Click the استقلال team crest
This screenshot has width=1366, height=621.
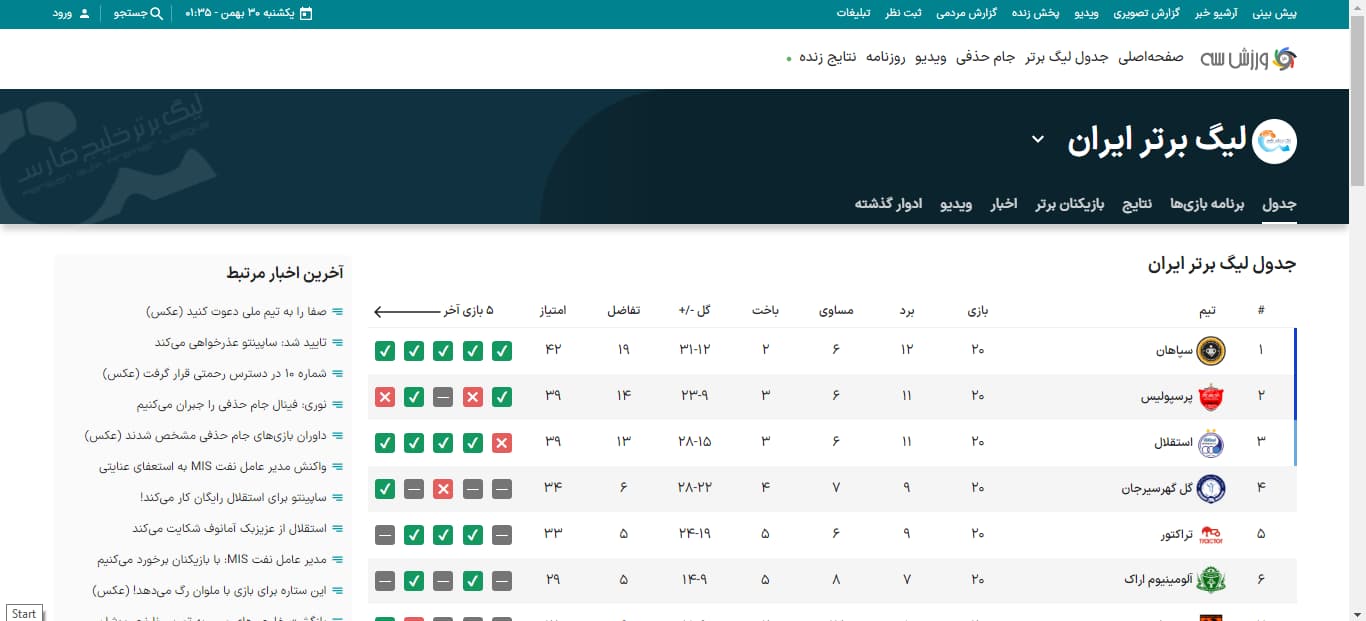1210,442
